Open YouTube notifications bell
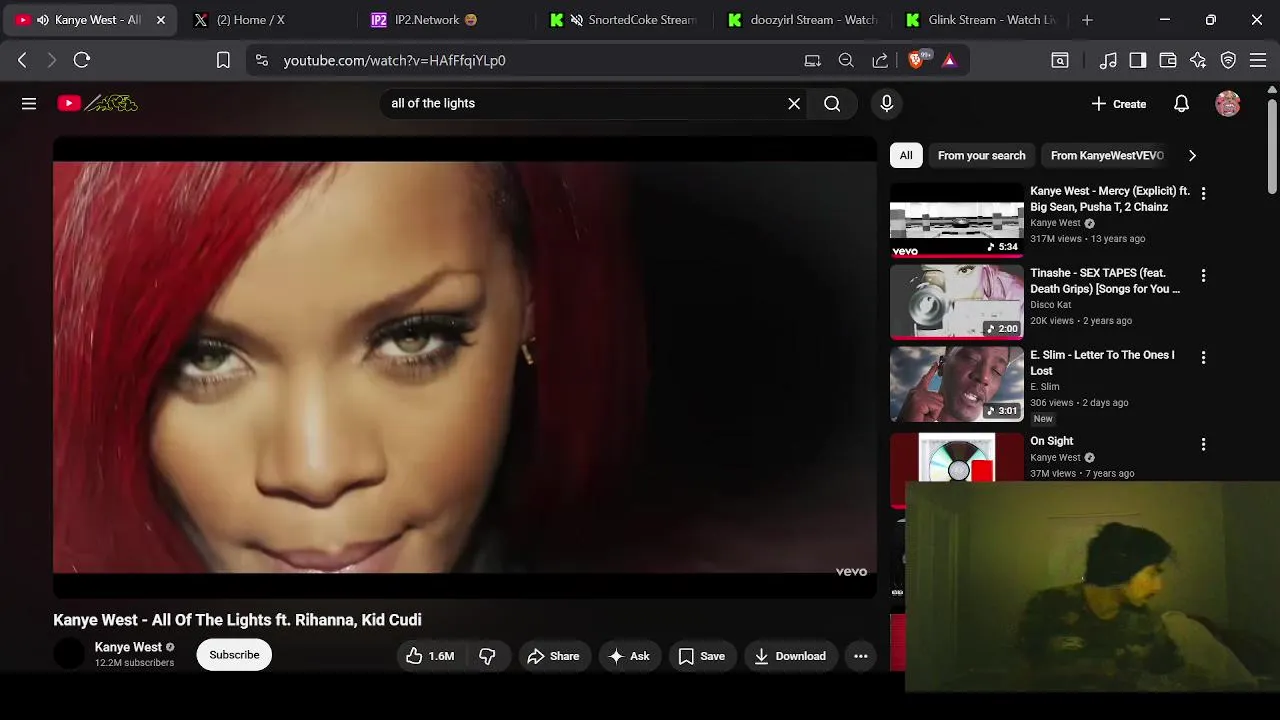1280x720 pixels. 1181,104
